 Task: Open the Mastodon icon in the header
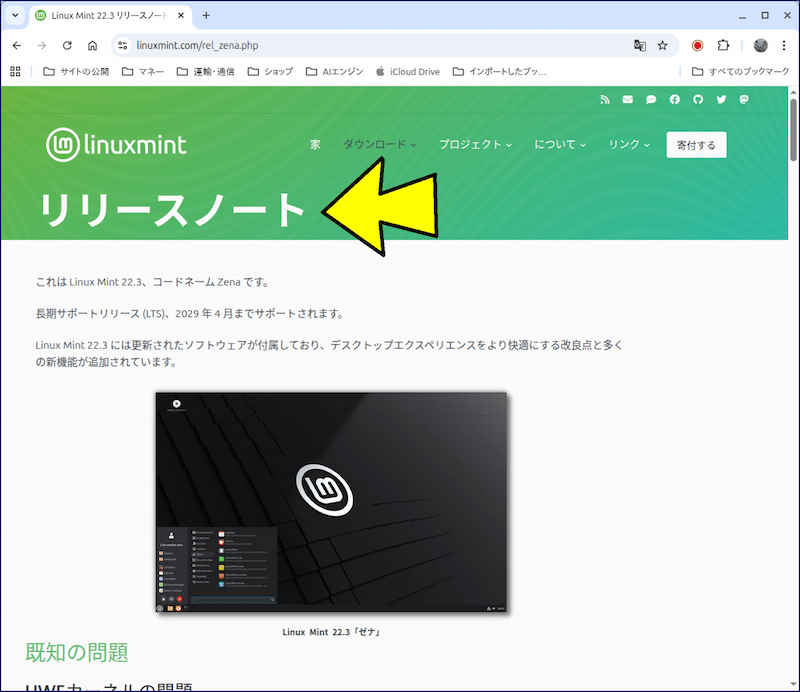click(x=744, y=100)
